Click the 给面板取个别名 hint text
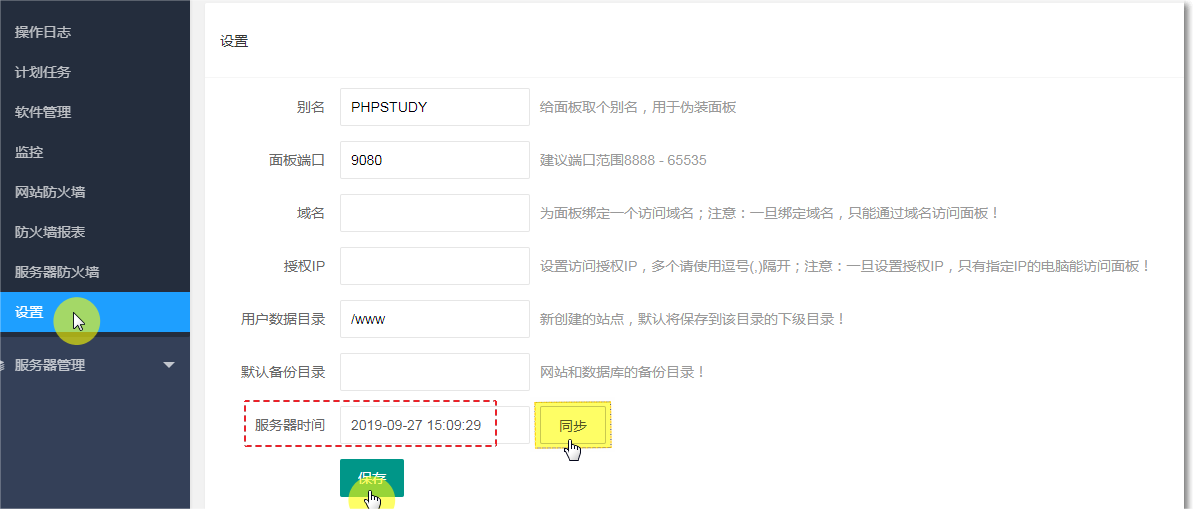The width and height of the screenshot is (1193, 509). click(x=638, y=107)
